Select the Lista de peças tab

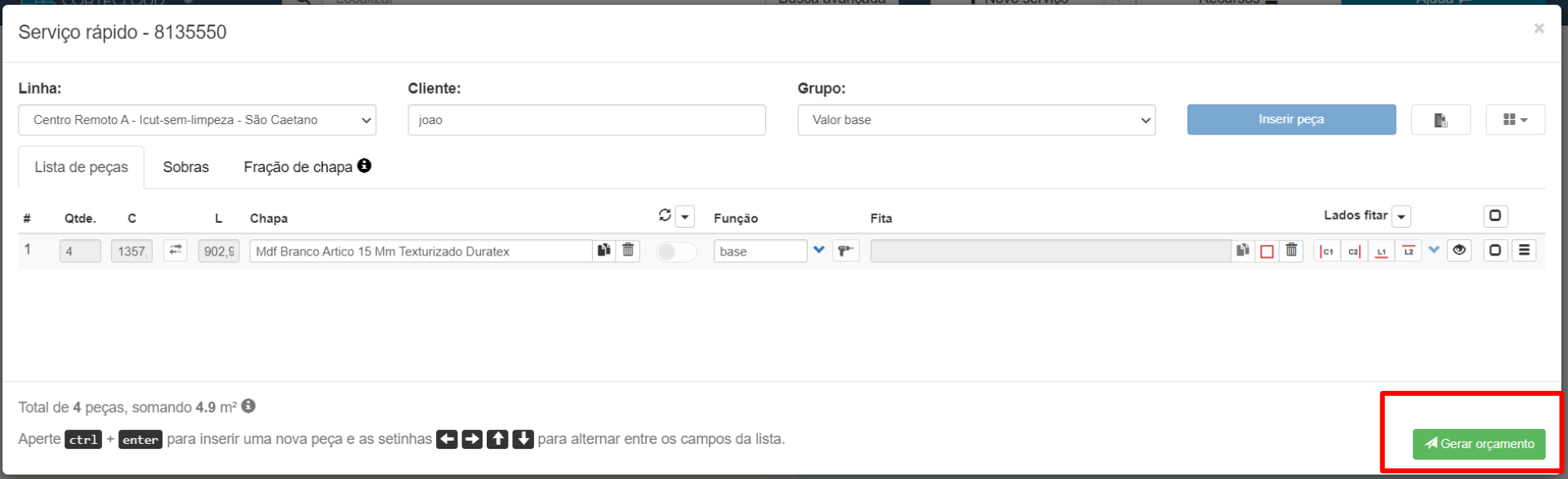tap(81, 167)
